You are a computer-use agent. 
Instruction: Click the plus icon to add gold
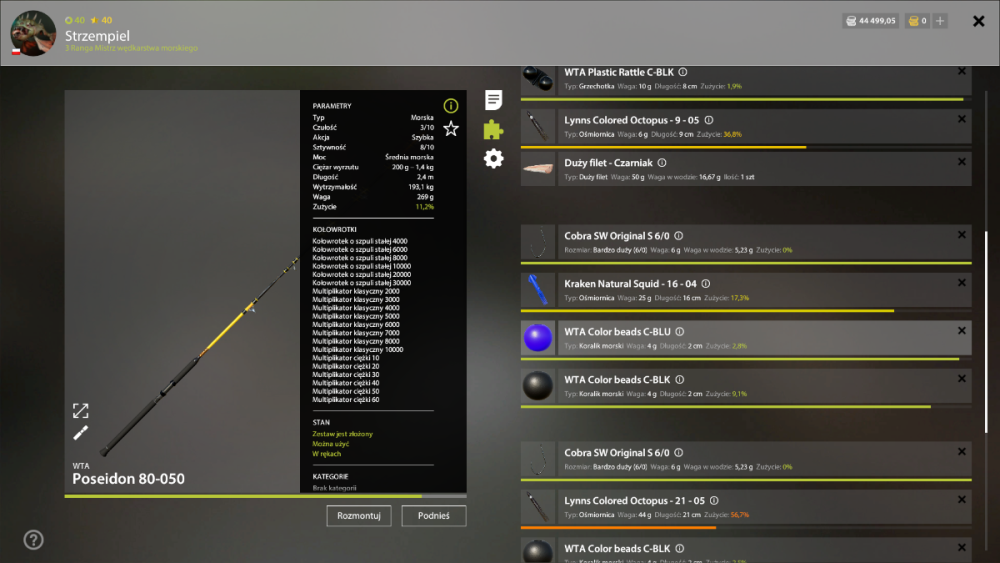point(940,21)
